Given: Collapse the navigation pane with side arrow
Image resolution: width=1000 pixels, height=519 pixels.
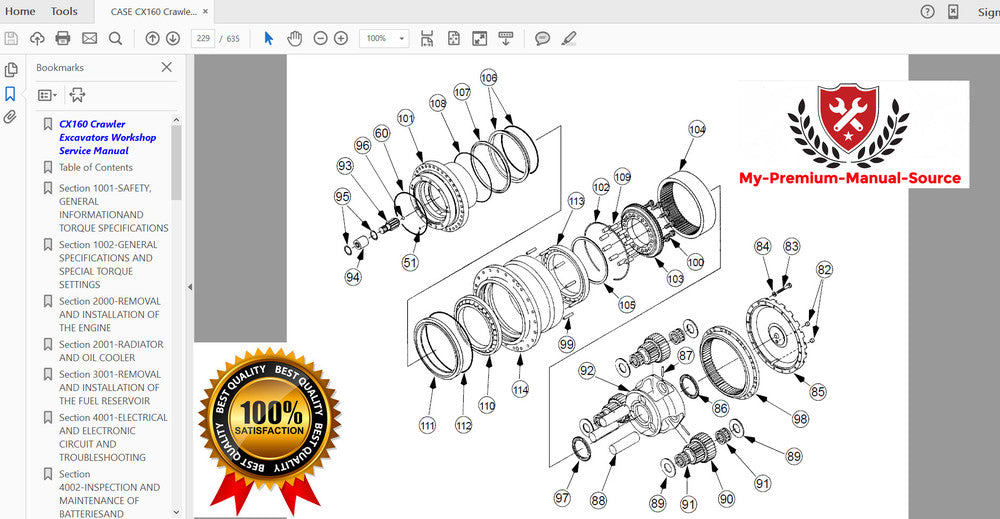Looking at the screenshot, I should (x=190, y=287).
